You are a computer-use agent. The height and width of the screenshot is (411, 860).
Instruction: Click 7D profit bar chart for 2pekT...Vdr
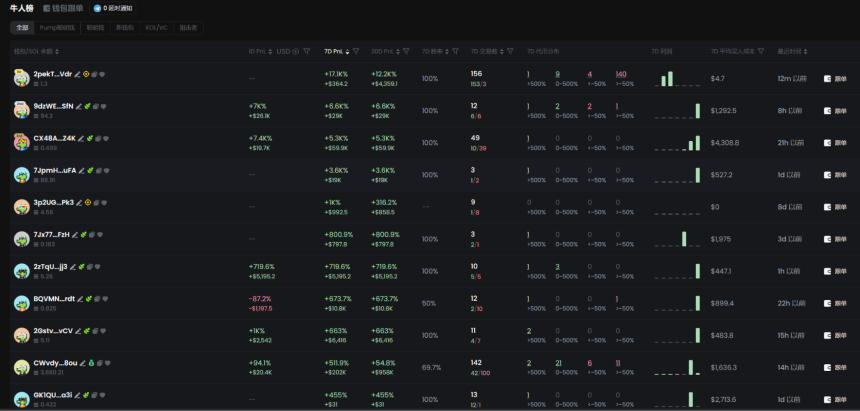[x=677, y=78]
